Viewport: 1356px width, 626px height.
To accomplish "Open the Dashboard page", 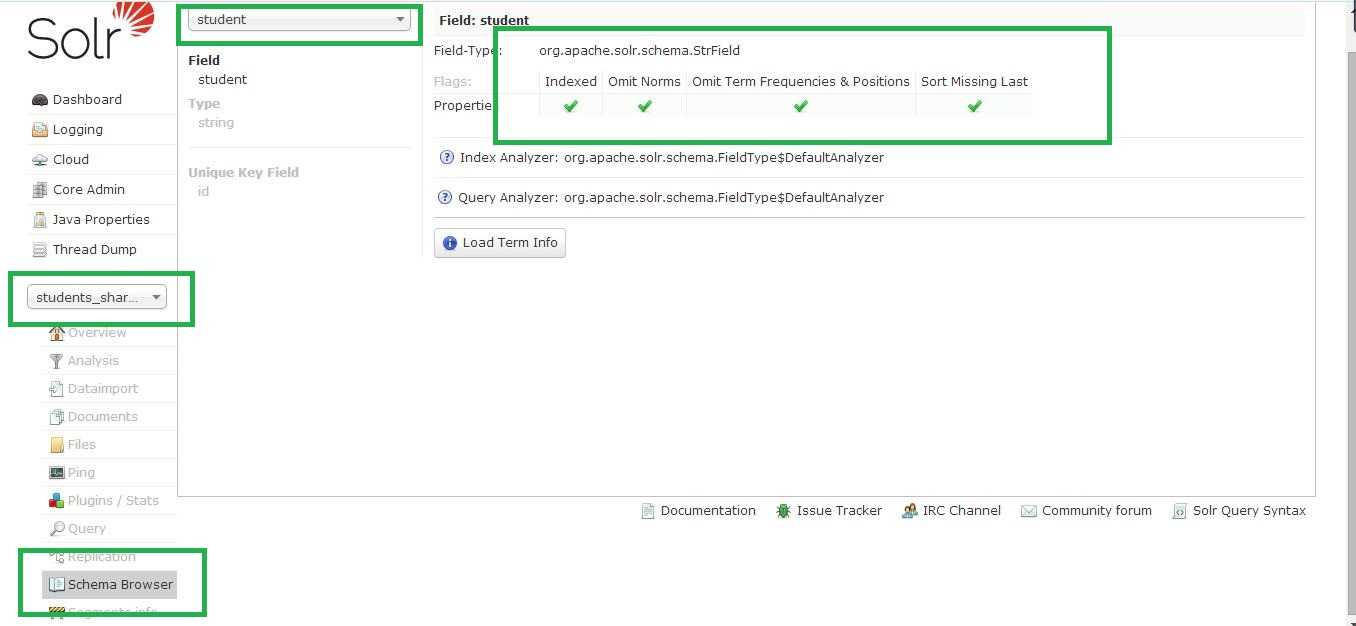I will [87, 99].
